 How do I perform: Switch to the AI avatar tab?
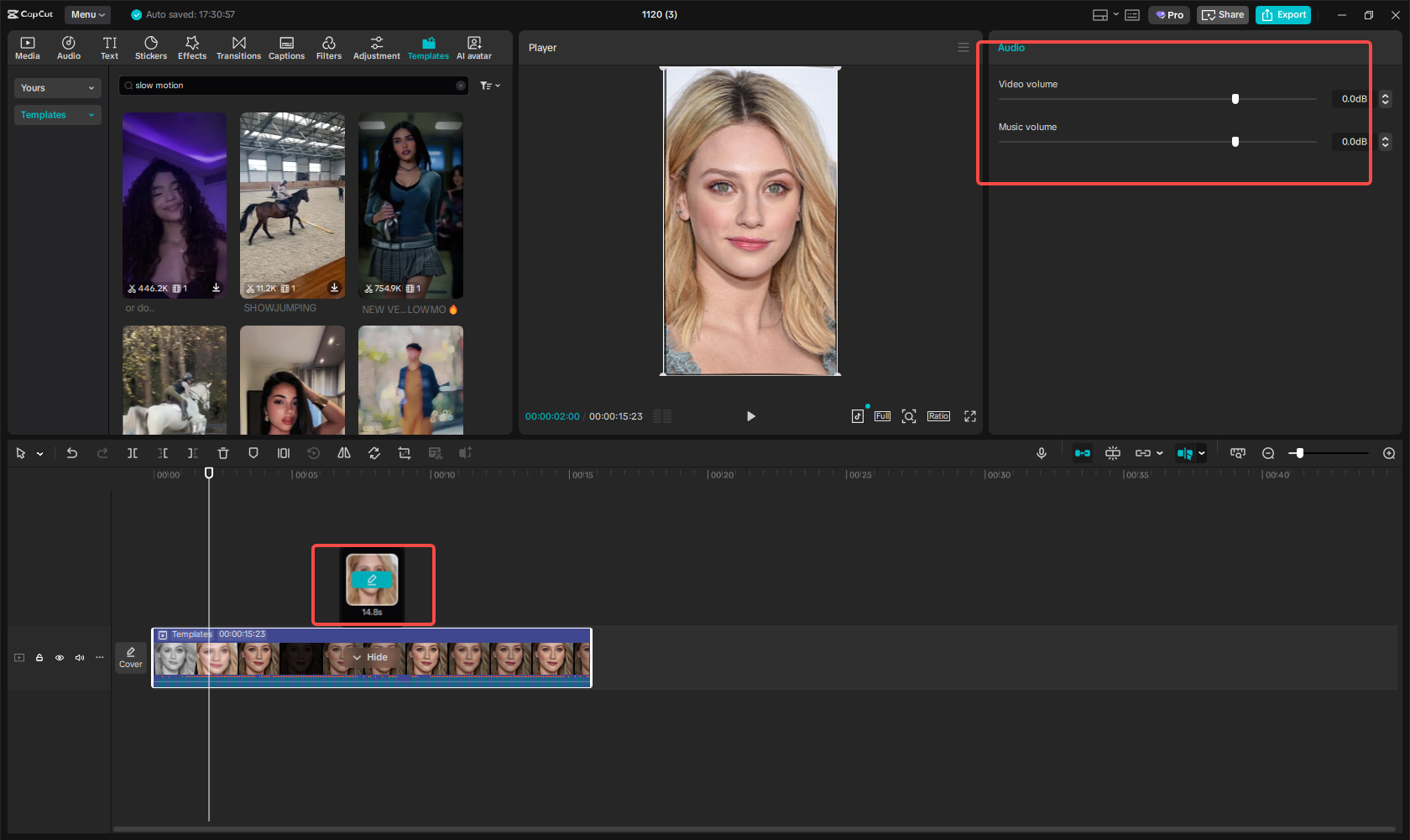[x=473, y=47]
